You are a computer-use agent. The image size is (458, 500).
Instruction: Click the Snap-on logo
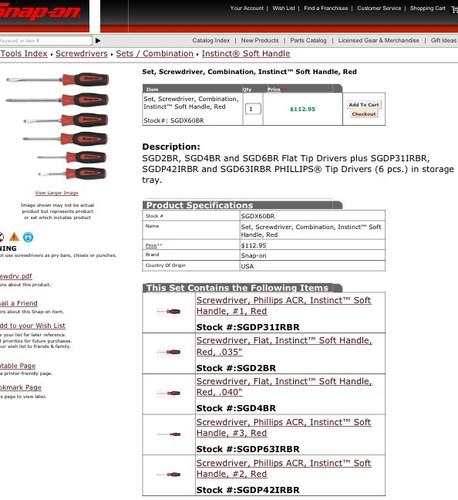pos(40,12)
